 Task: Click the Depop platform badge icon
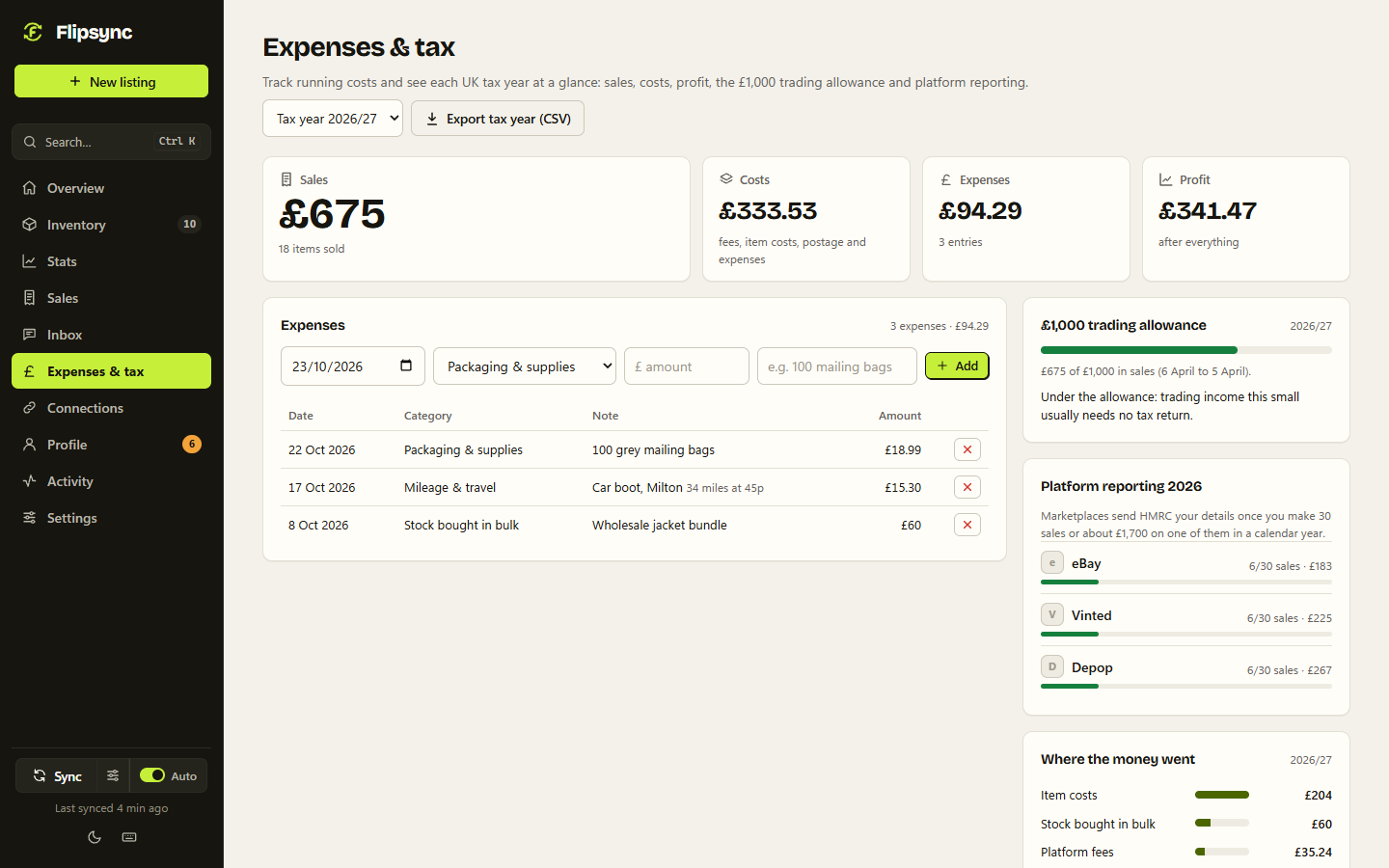click(x=1052, y=666)
